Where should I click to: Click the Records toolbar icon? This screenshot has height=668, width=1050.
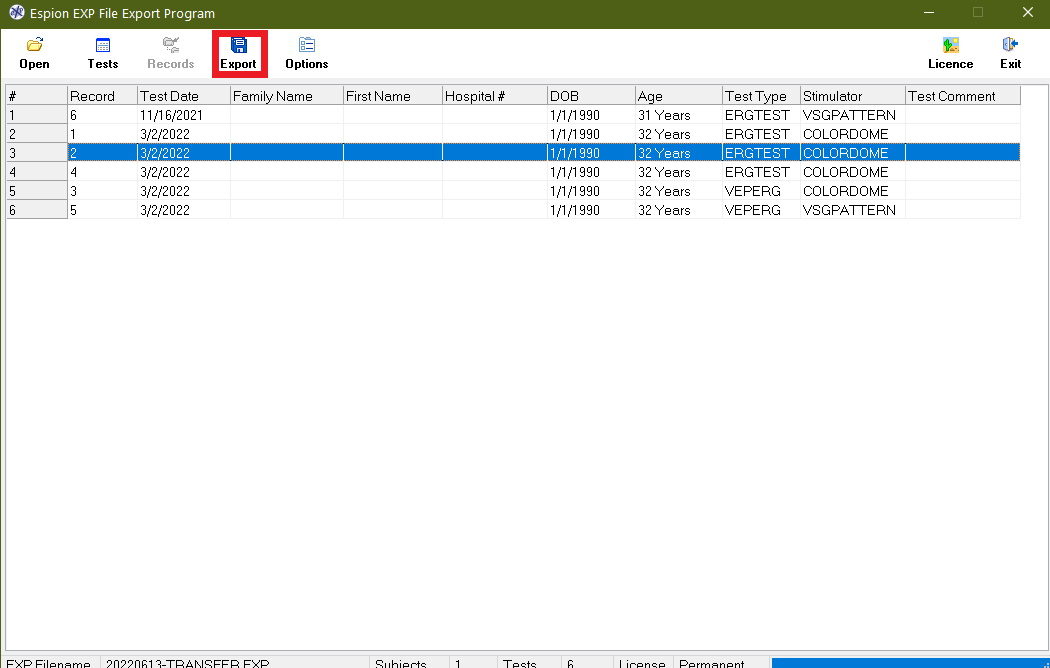point(171,45)
